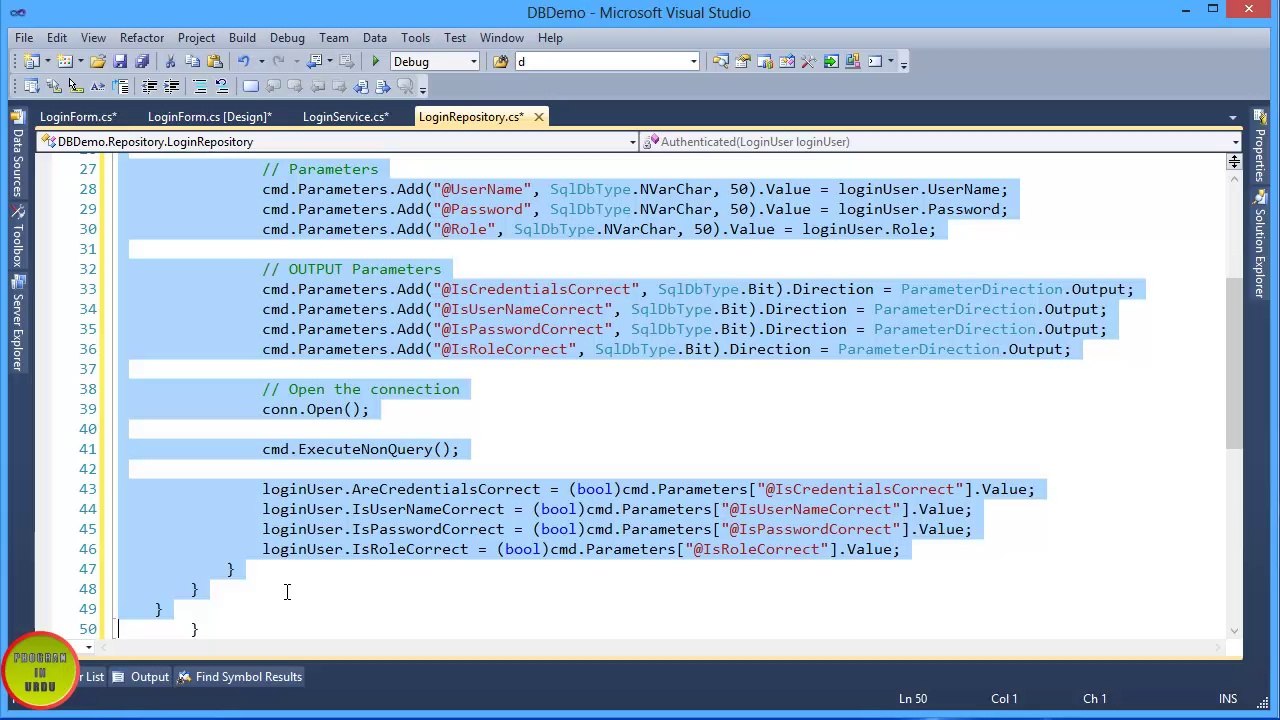Screen dimensions: 1280x720
Task: Undo the last action using toolbar arrow
Action: pos(243,61)
